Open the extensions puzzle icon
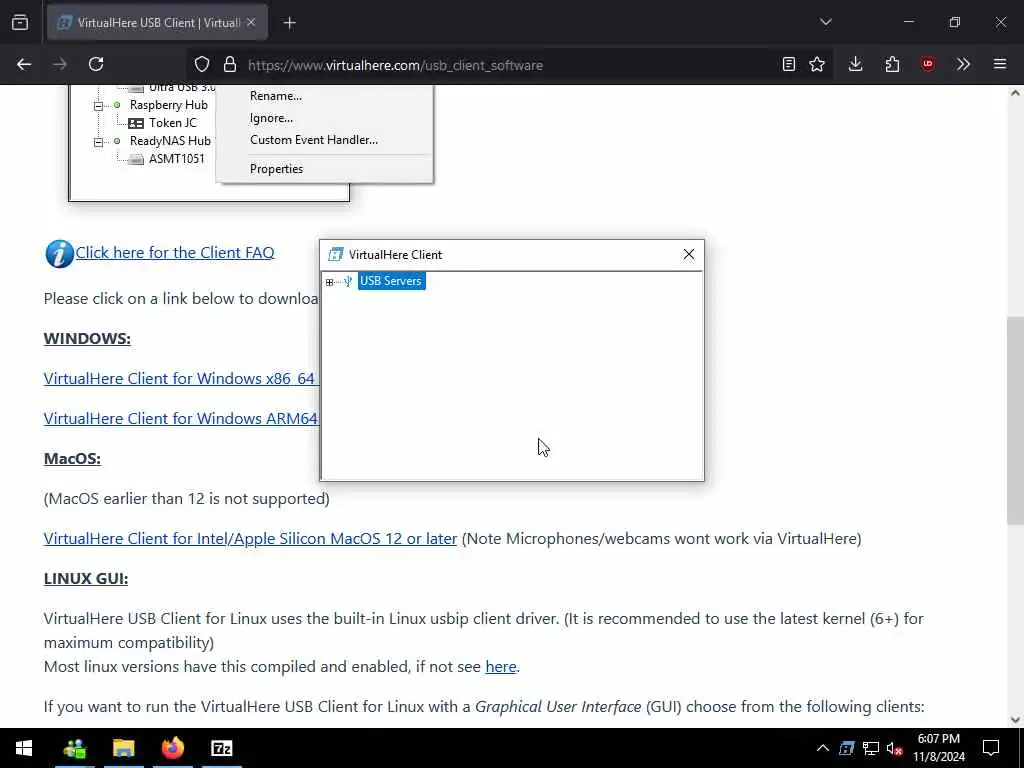 892,65
